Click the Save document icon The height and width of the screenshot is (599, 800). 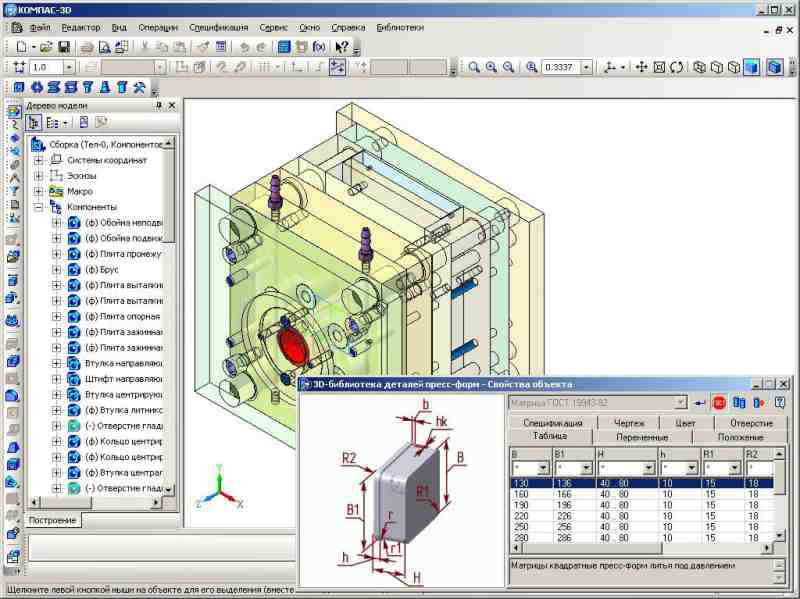click(x=64, y=47)
